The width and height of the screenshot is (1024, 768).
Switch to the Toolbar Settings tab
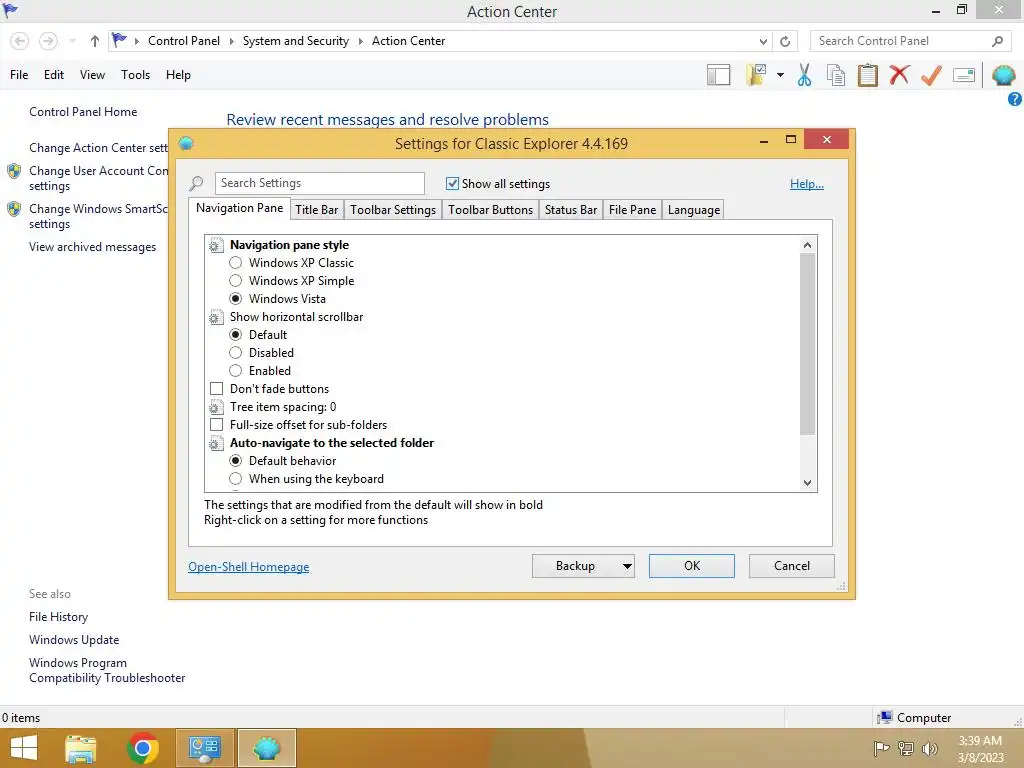click(x=392, y=210)
